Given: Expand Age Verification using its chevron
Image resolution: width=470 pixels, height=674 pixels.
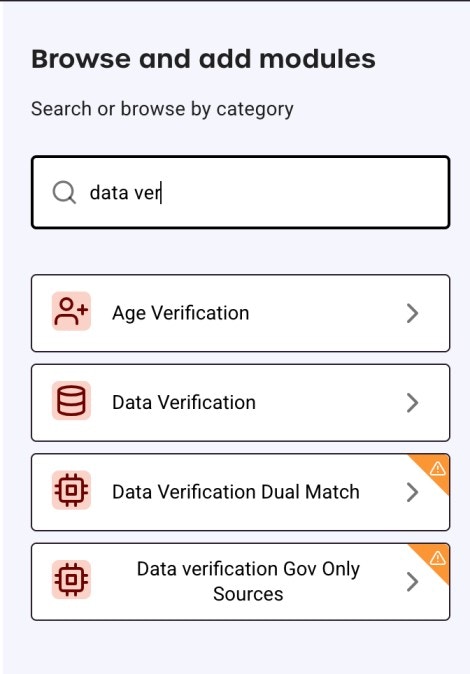Looking at the screenshot, I should [412, 313].
